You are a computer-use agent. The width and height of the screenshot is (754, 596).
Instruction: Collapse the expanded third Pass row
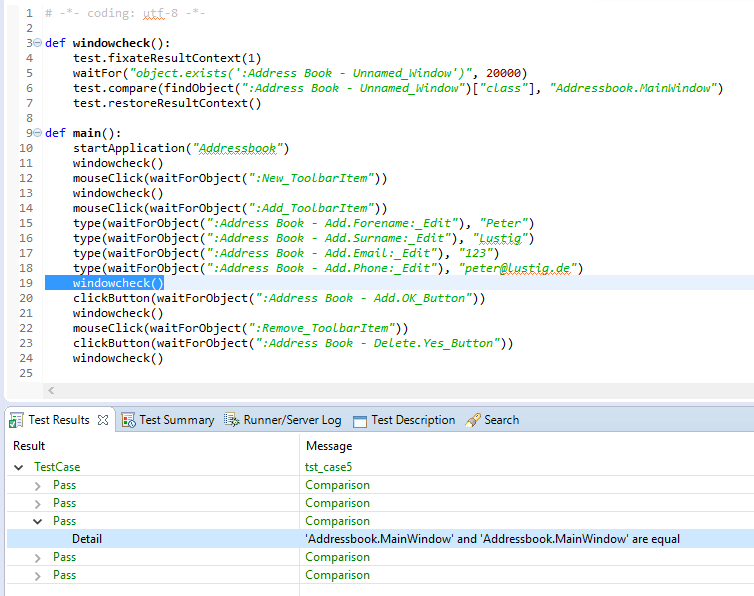[x=38, y=521]
